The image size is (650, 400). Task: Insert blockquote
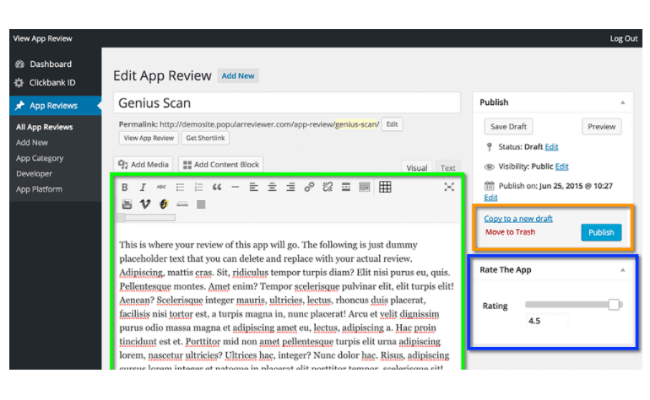coord(217,187)
